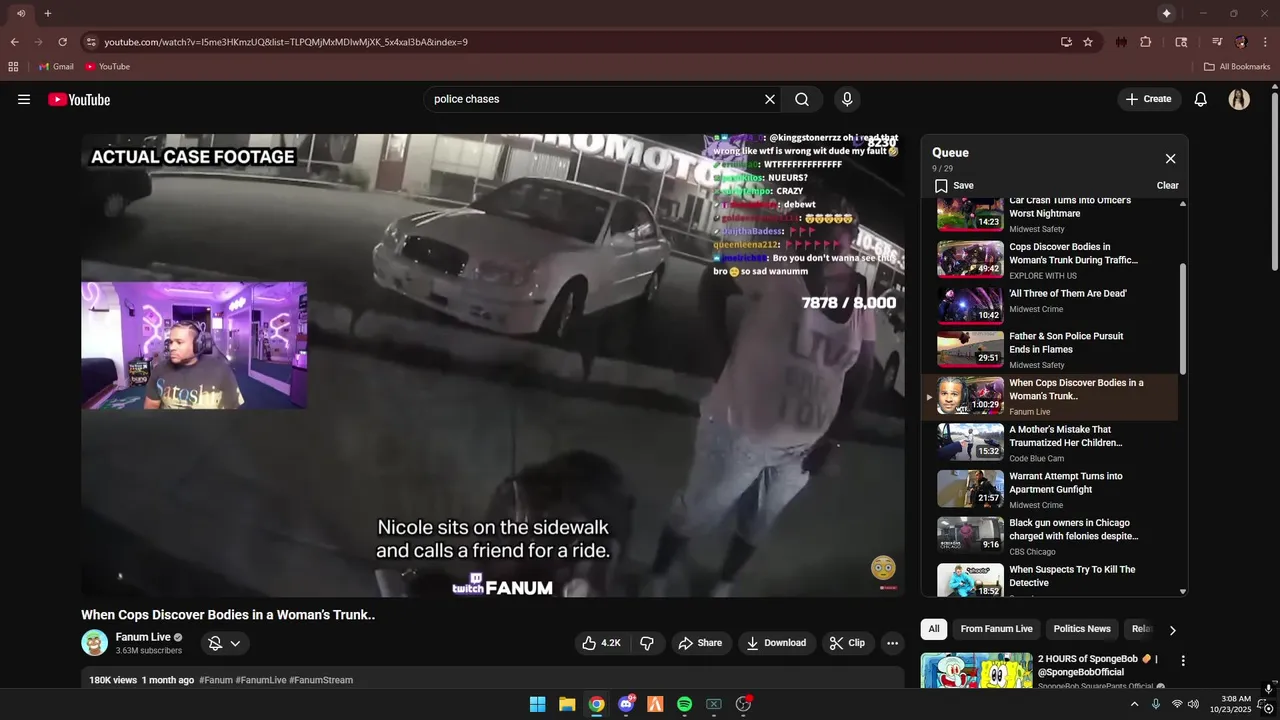Click the page vertical scrollbar
This screenshot has width=1280, height=720.
pos(1274,180)
